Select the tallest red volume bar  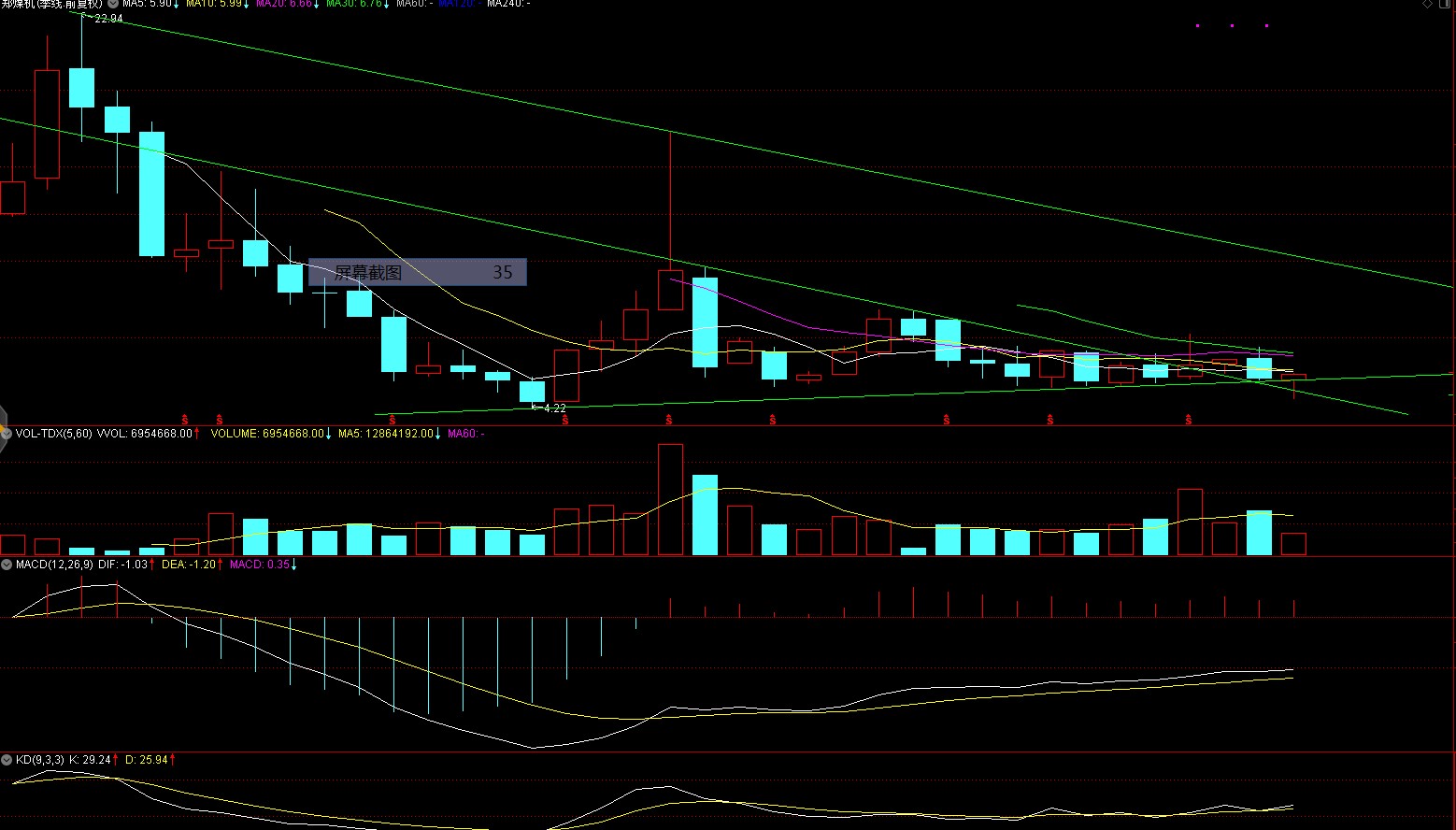pos(670,500)
